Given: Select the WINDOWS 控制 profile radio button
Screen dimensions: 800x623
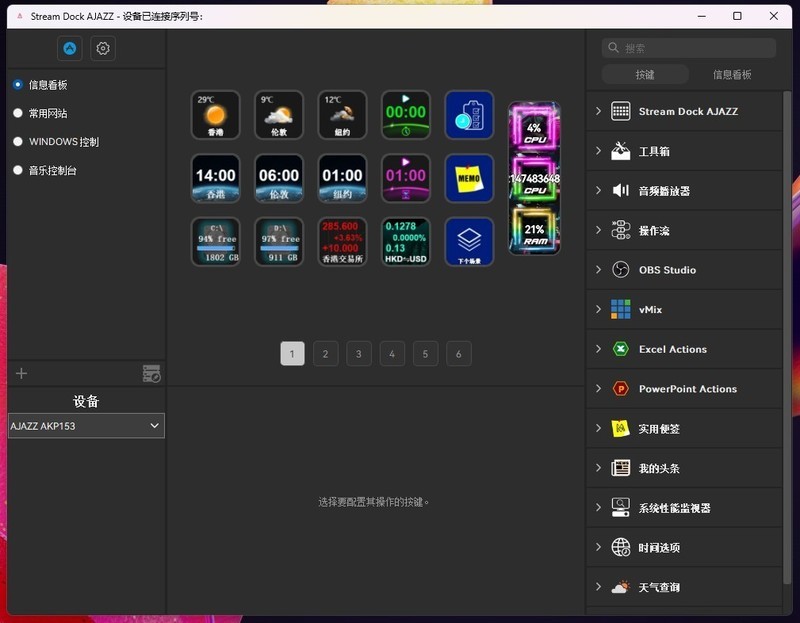Looking at the screenshot, I should point(18,142).
